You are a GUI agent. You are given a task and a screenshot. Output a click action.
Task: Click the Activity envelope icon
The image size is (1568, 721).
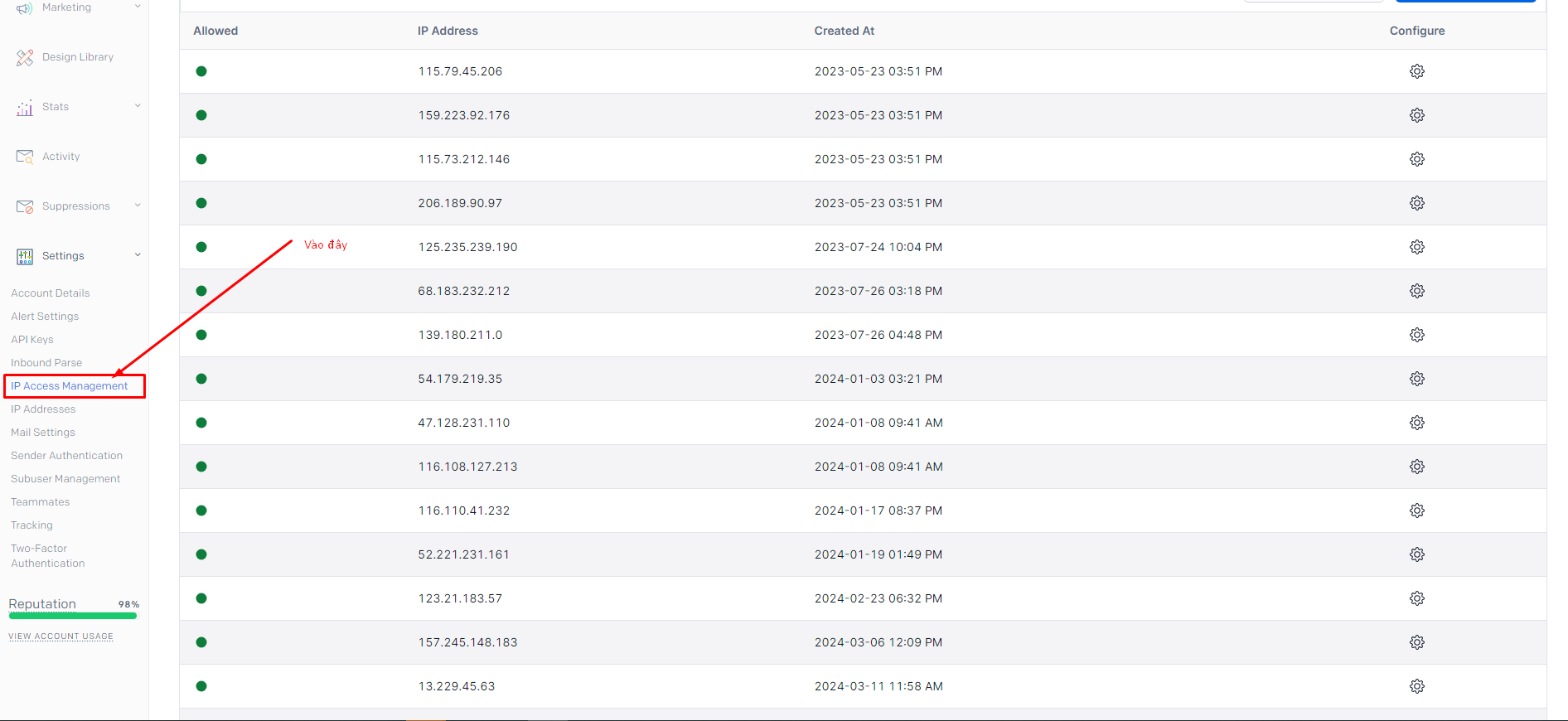pyautogui.click(x=25, y=157)
